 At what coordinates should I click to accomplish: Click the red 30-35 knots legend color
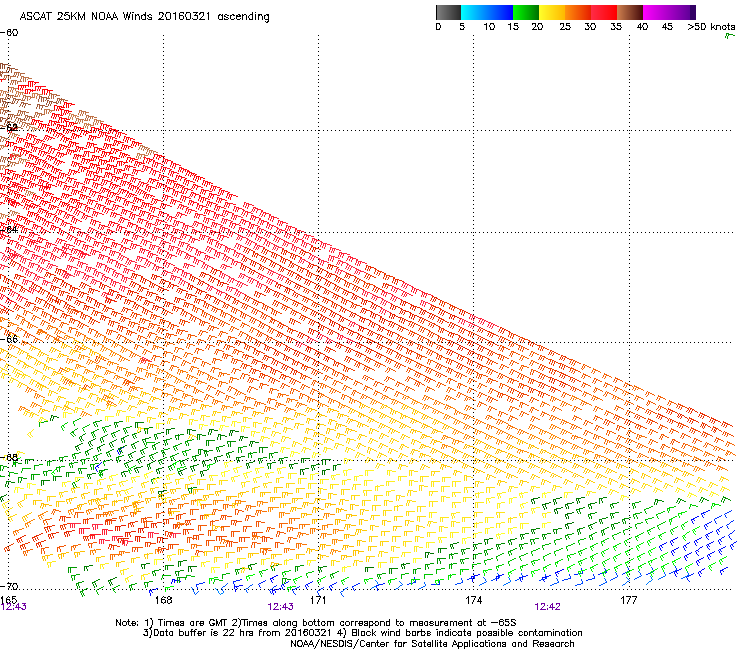(x=604, y=12)
